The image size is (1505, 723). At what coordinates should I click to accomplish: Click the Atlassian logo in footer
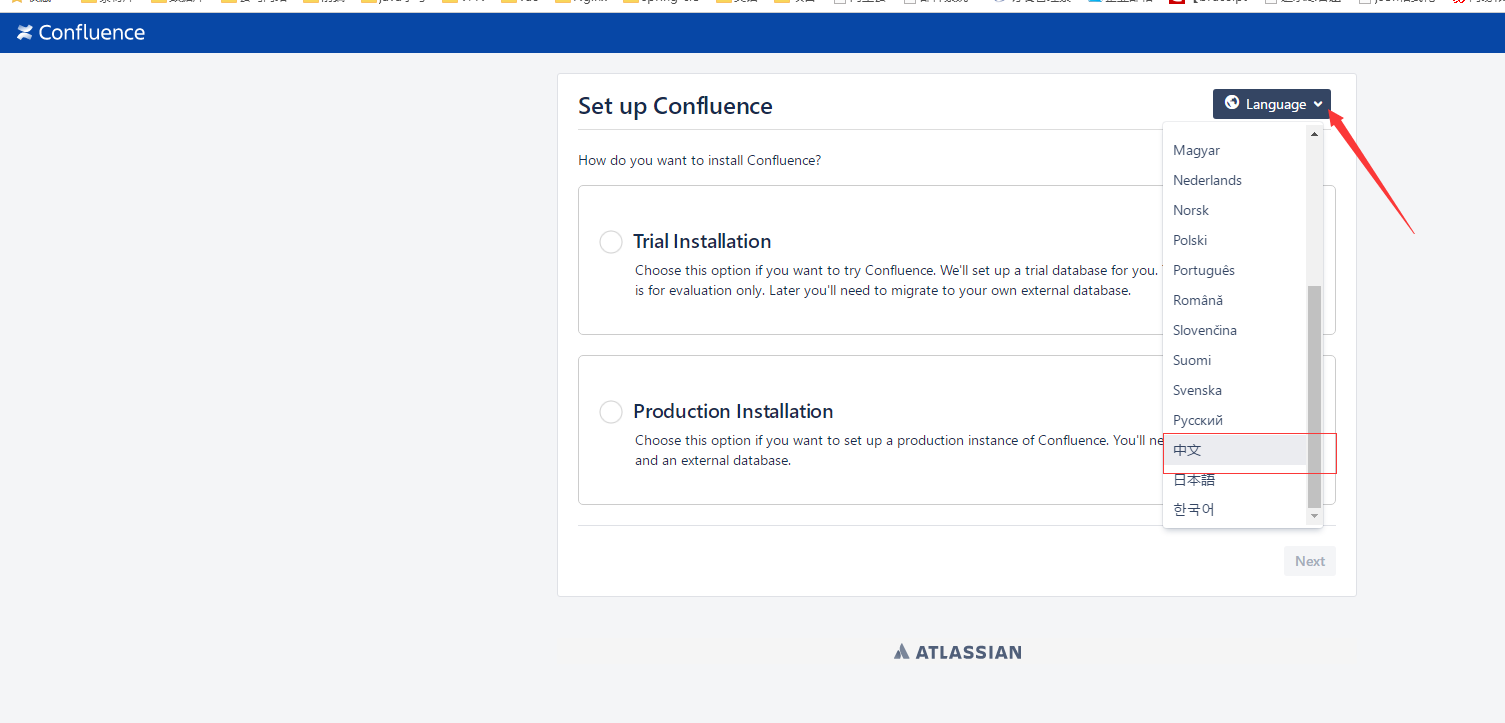958,652
